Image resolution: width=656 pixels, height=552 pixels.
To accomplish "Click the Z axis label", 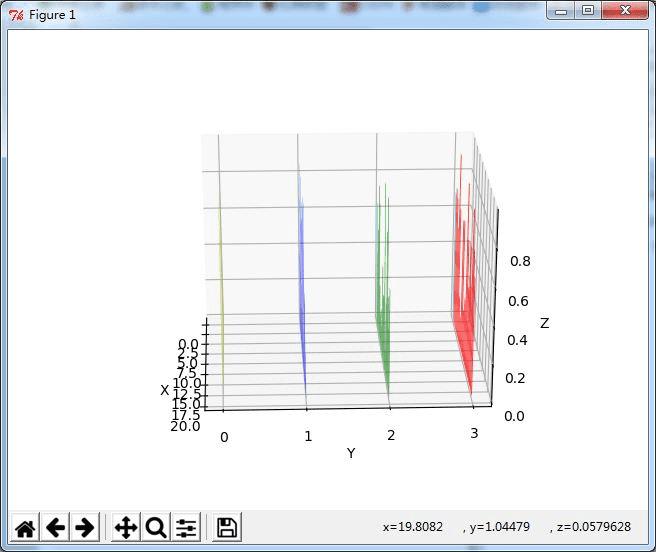I will [x=544, y=323].
